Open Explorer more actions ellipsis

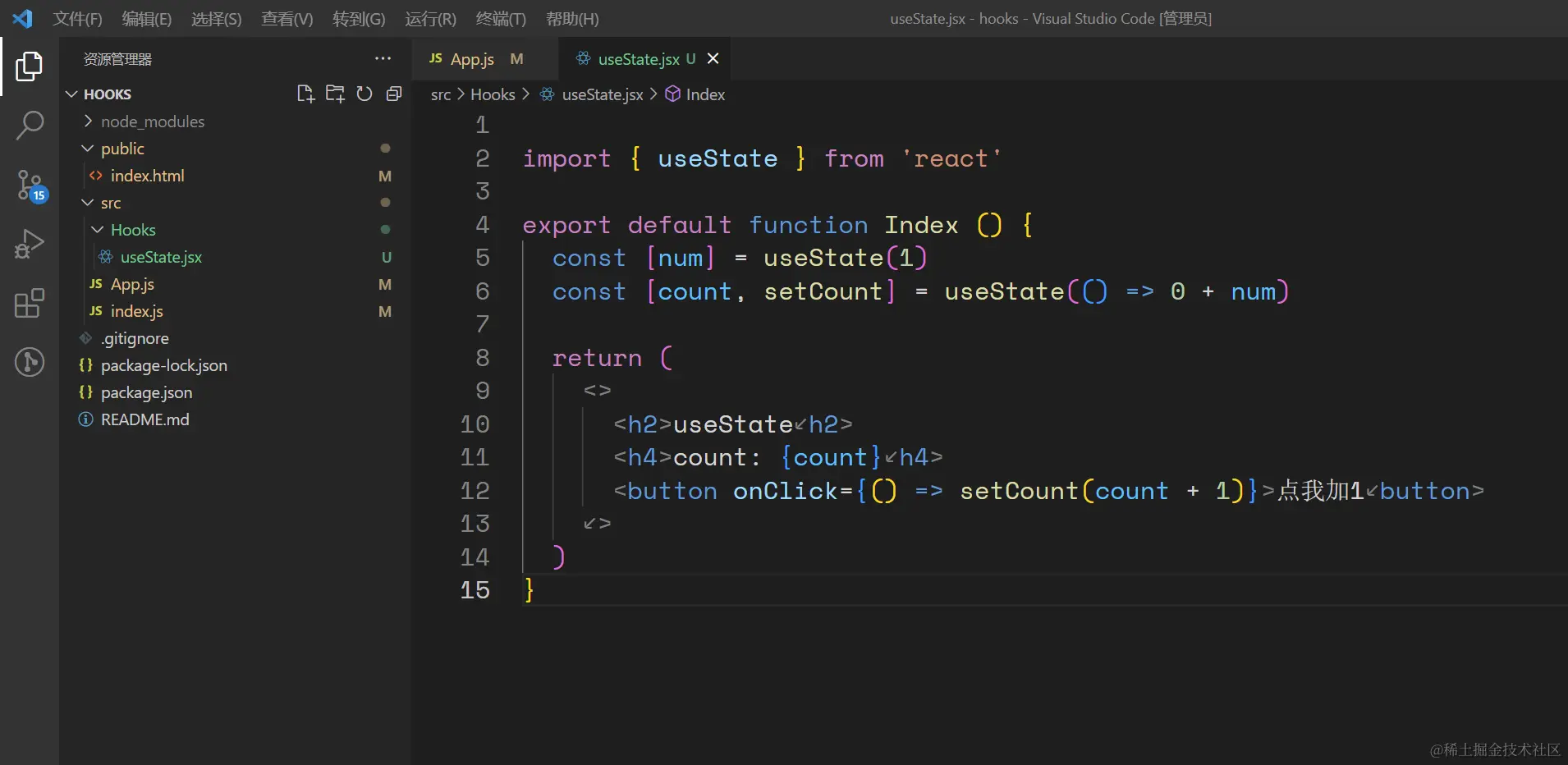[x=383, y=58]
